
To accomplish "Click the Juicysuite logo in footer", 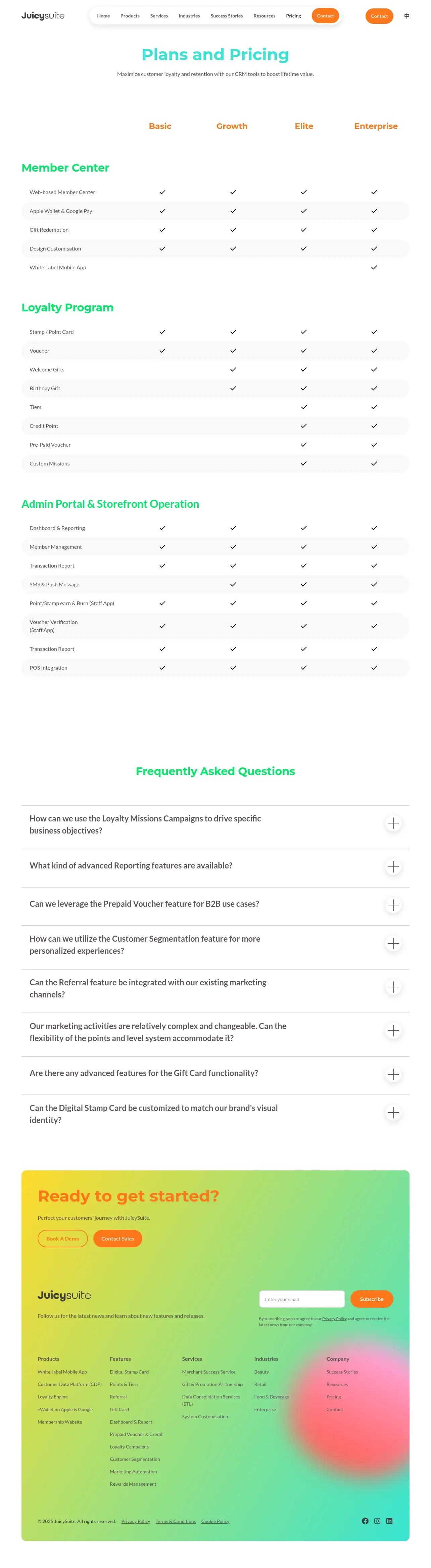I will click(64, 1295).
